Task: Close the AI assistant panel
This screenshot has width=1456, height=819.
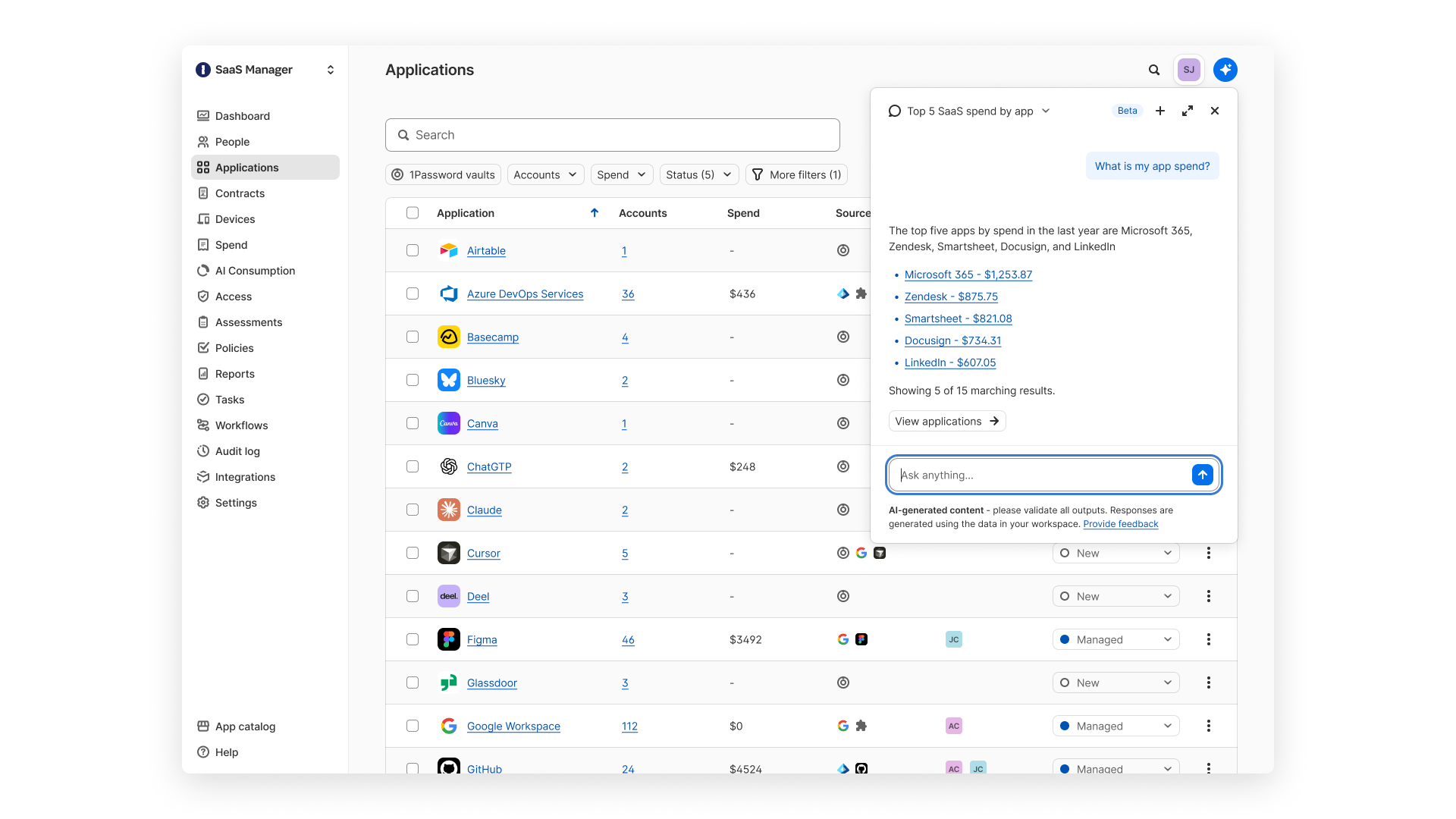Action: [x=1215, y=111]
